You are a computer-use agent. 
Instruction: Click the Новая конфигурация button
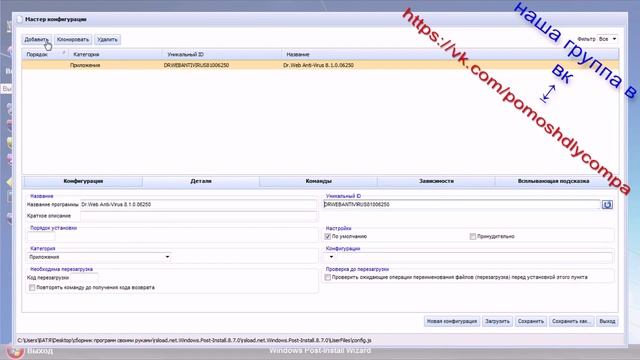tap(452, 321)
